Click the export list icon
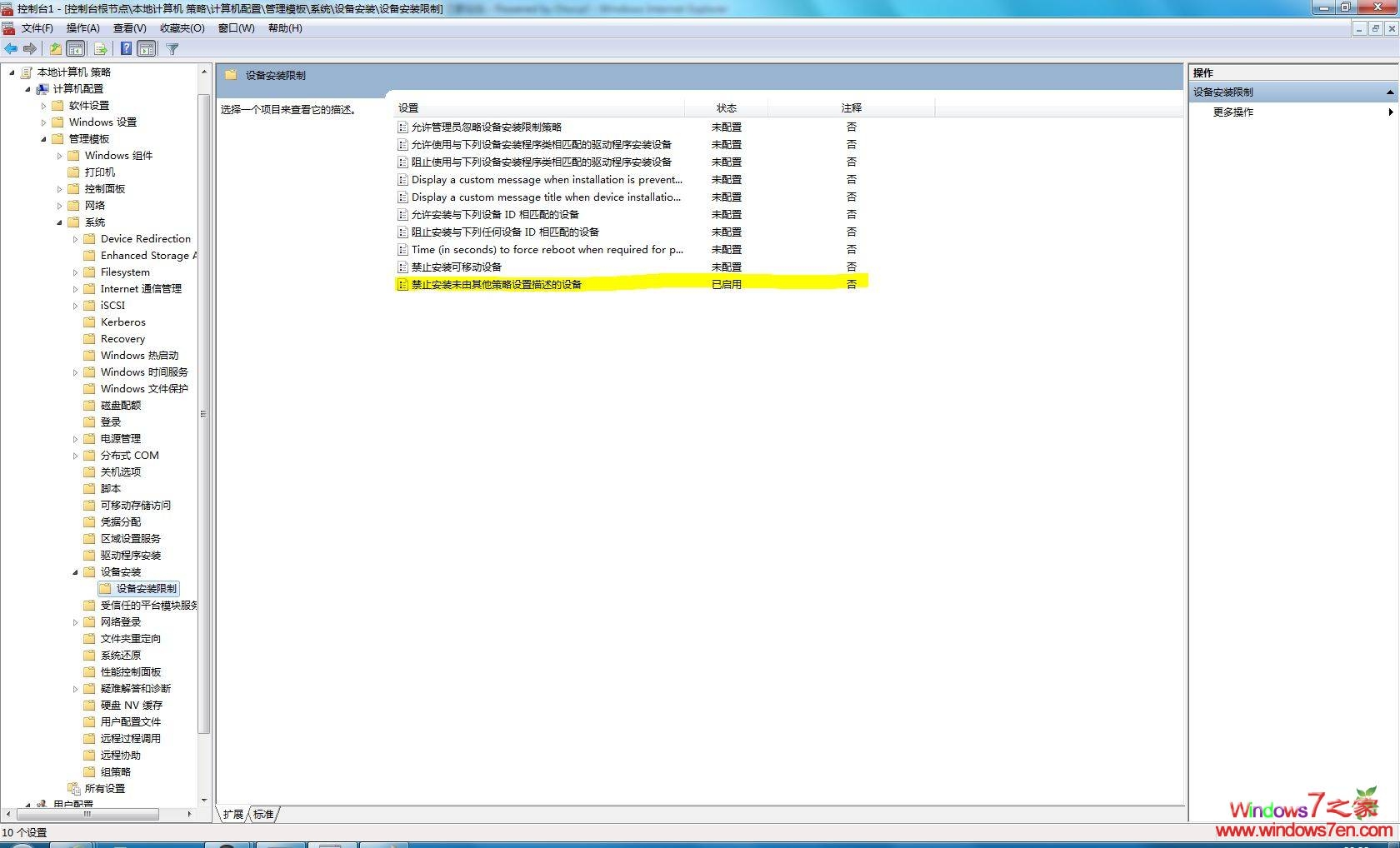 (x=100, y=48)
